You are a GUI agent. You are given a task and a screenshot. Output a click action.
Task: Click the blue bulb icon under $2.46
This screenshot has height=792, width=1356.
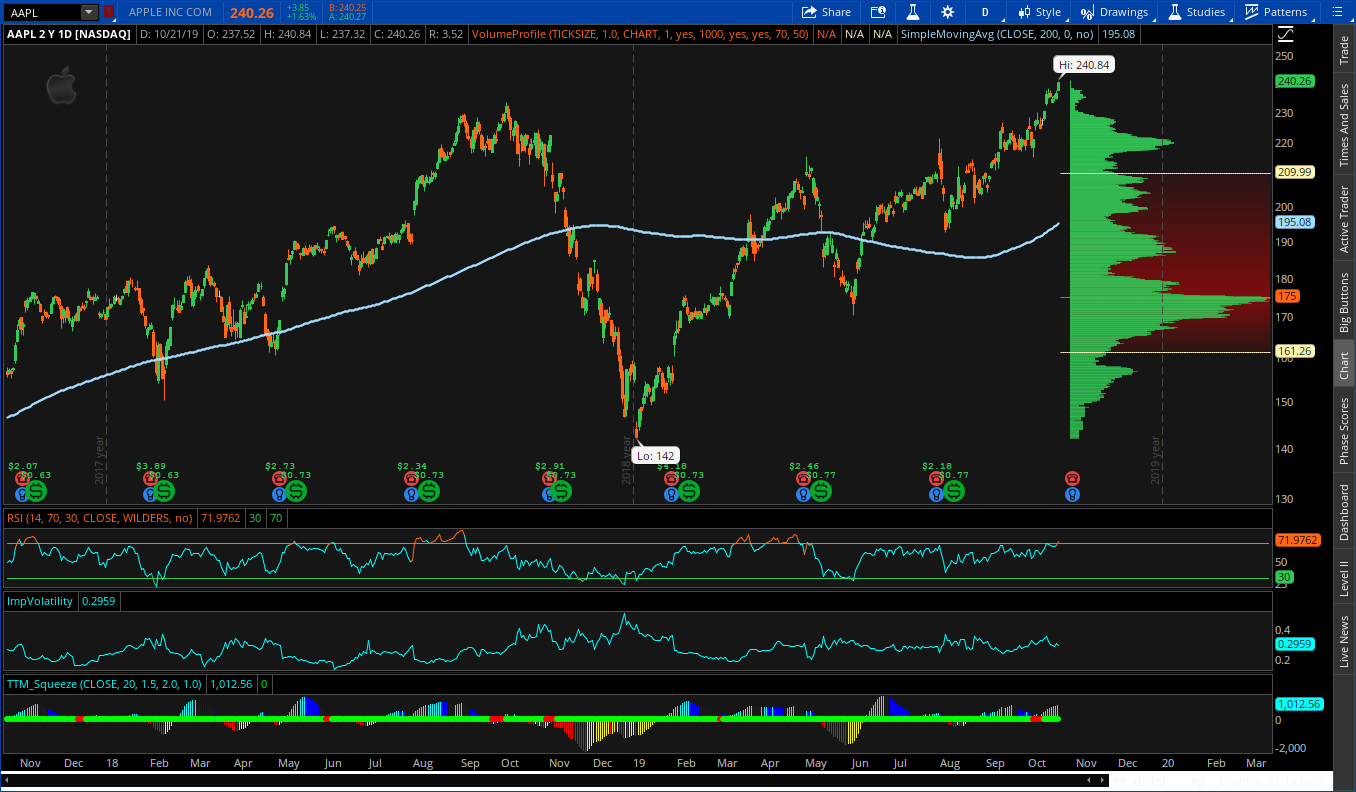[x=804, y=493]
